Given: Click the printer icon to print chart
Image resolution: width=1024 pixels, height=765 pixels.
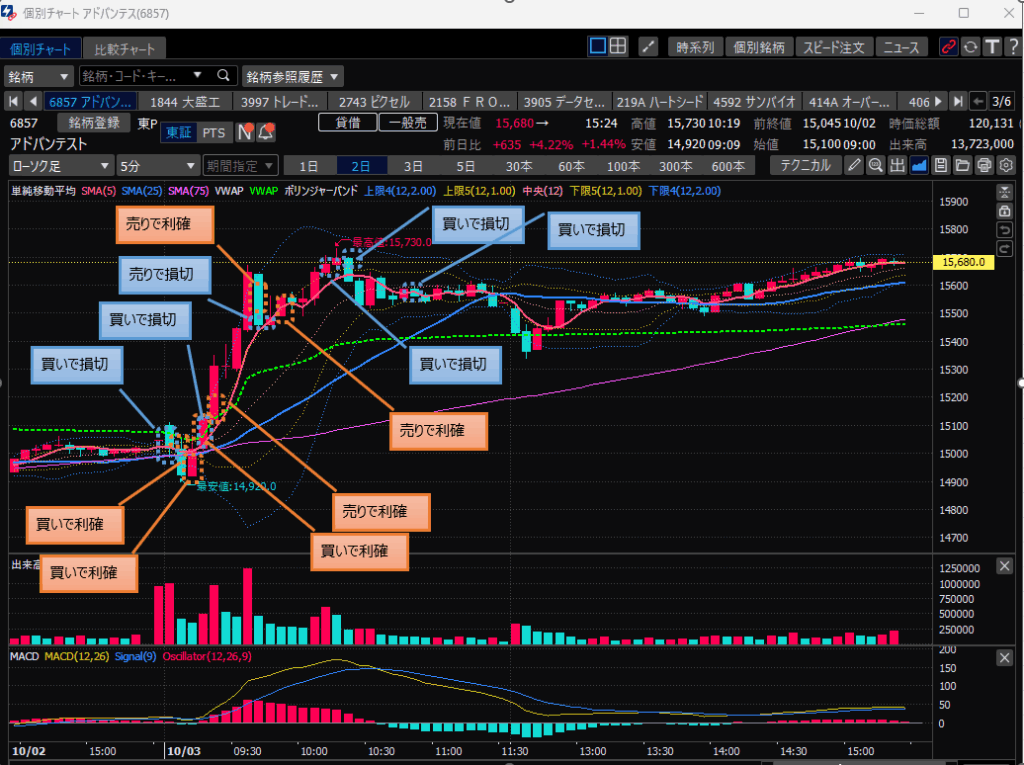Looking at the screenshot, I should [x=984, y=166].
